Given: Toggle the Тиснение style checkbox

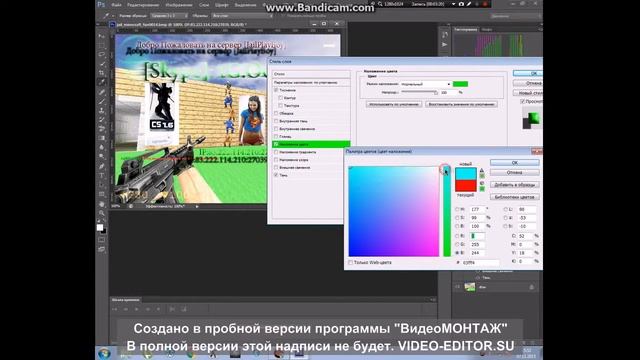Looking at the screenshot, I should click(276, 90).
